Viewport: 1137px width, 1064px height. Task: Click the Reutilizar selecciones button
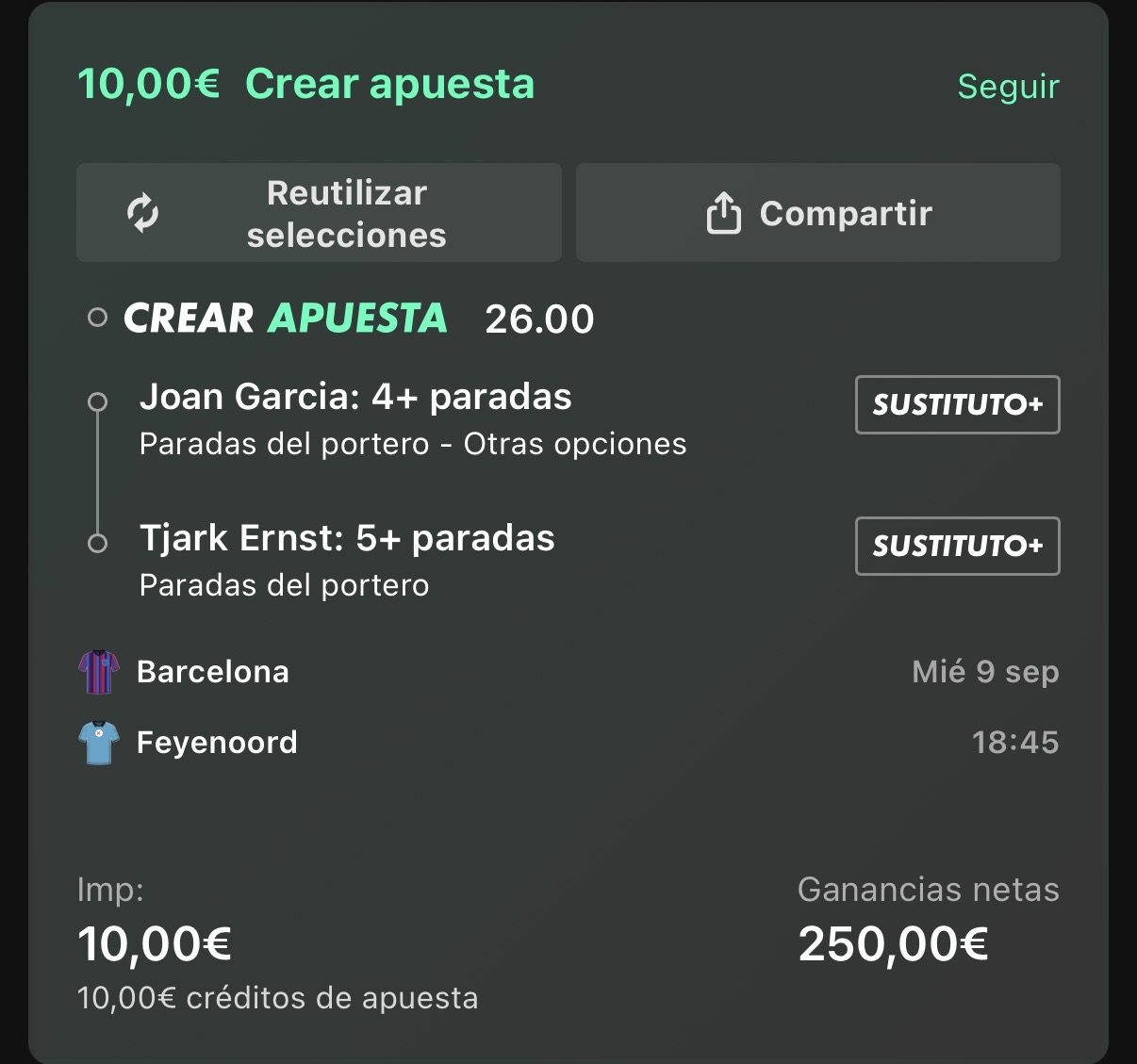[319, 213]
